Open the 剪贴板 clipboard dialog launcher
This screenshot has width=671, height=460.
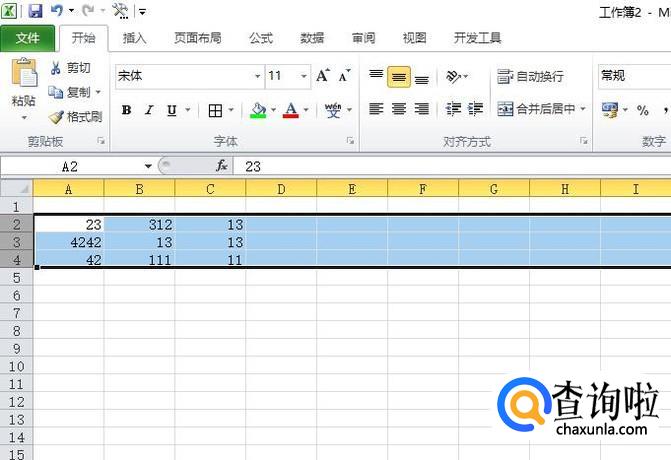click(101, 141)
